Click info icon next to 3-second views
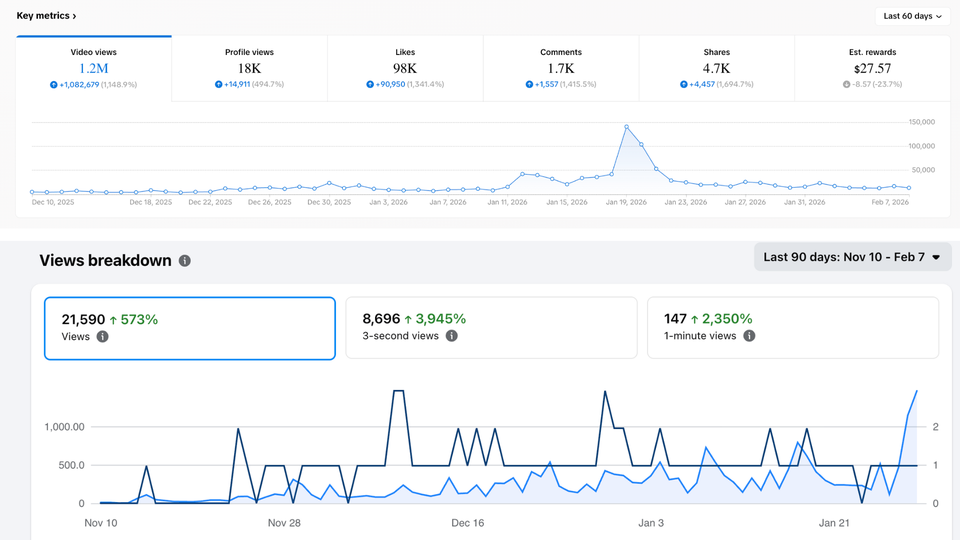 (452, 336)
